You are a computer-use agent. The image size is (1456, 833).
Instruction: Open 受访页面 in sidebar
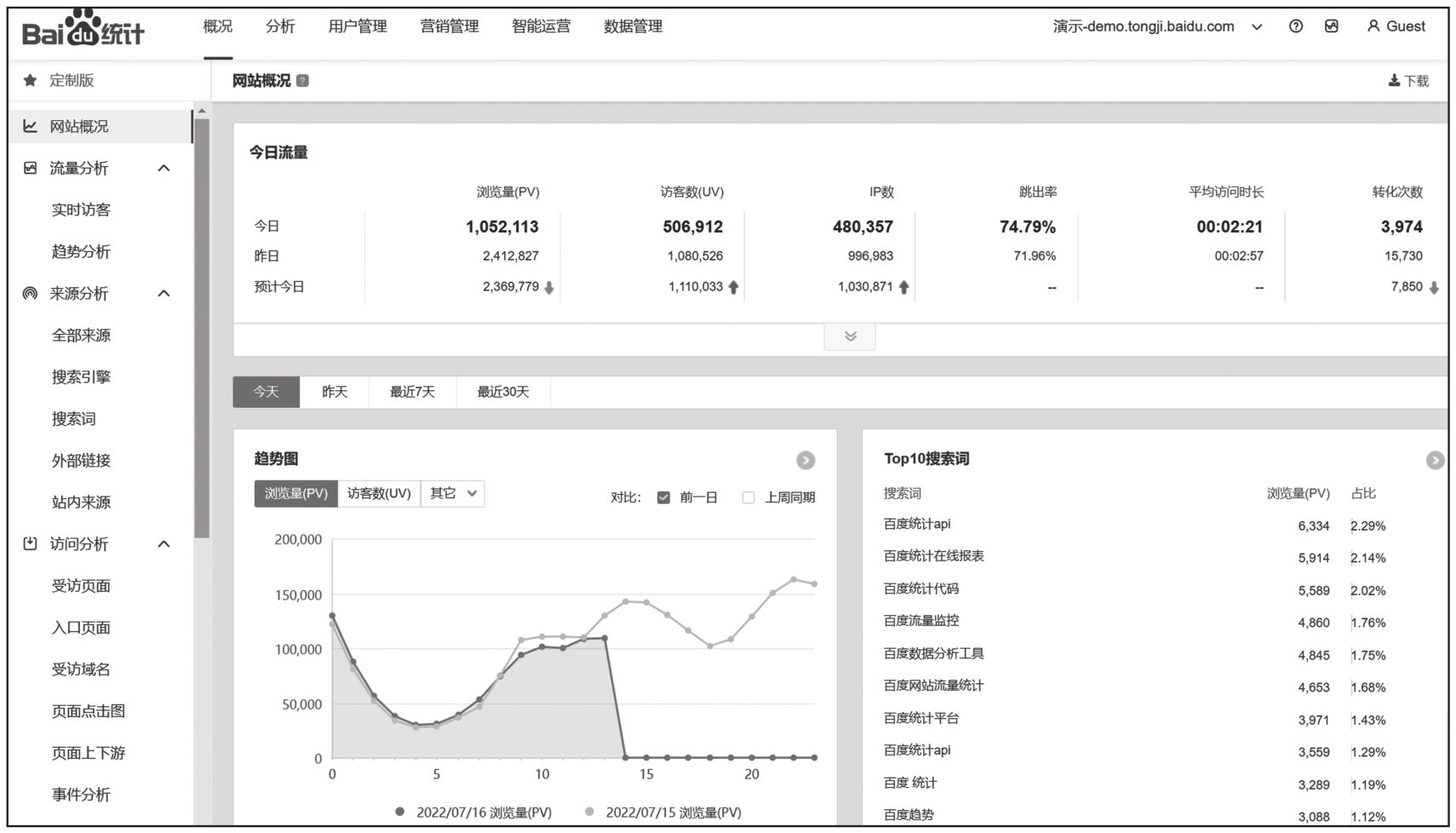(81, 585)
